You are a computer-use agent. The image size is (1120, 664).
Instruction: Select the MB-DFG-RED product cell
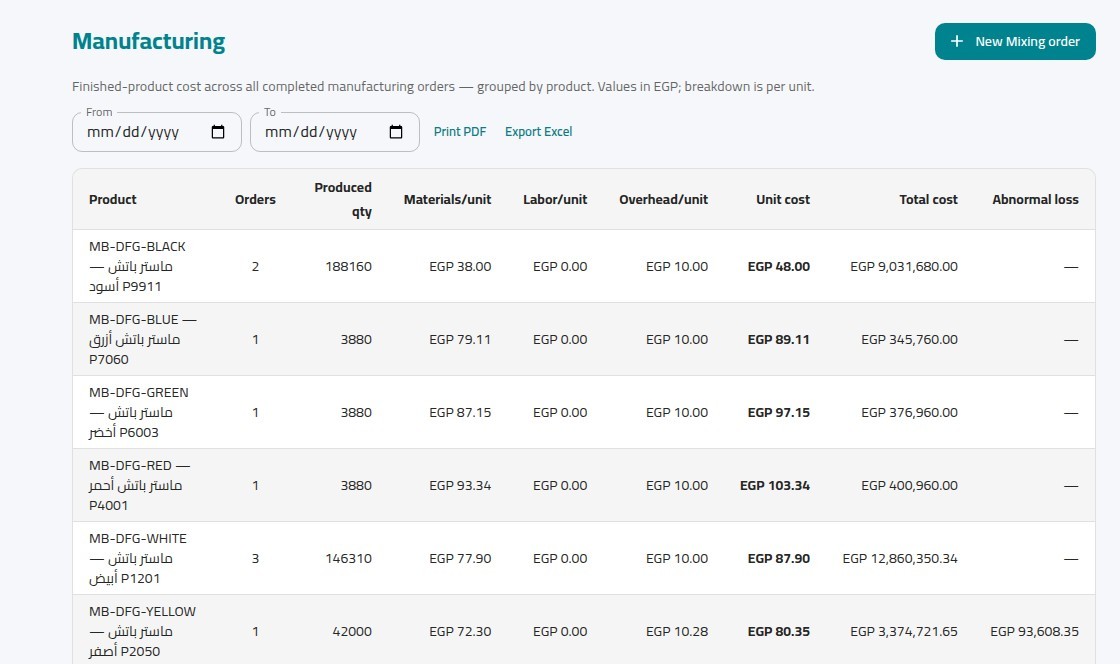click(145, 486)
